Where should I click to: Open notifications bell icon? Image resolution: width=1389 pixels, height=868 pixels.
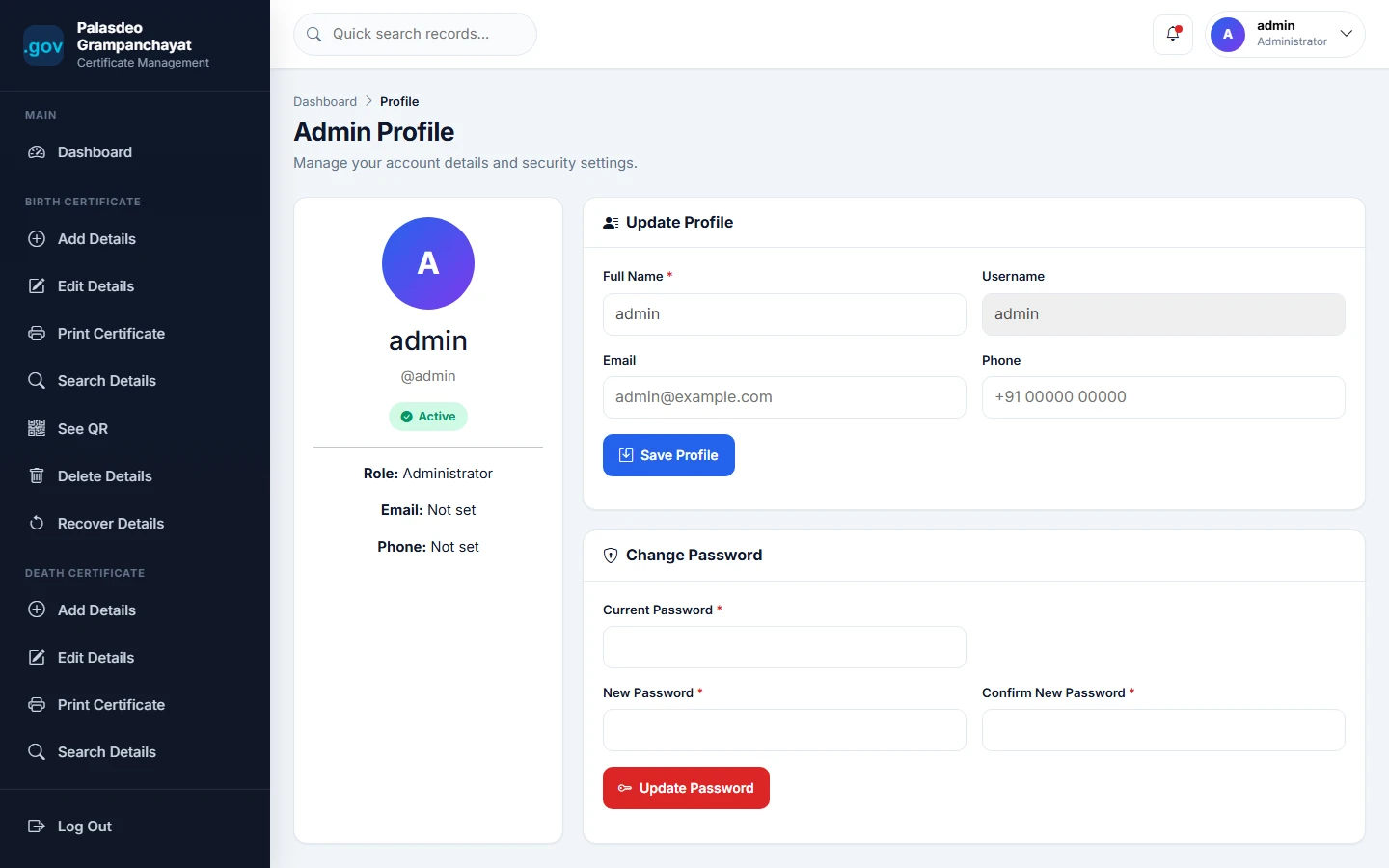tap(1173, 34)
